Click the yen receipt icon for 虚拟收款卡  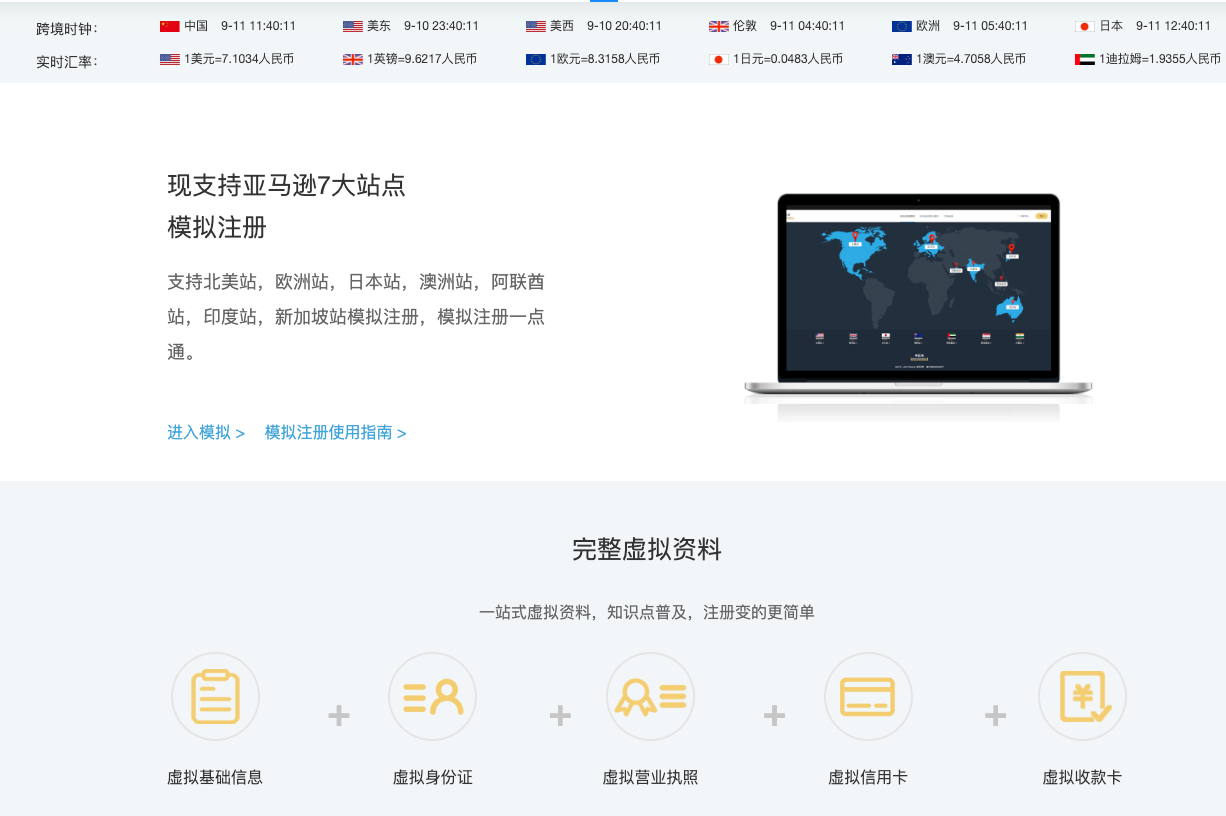click(x=1082, y=696)
